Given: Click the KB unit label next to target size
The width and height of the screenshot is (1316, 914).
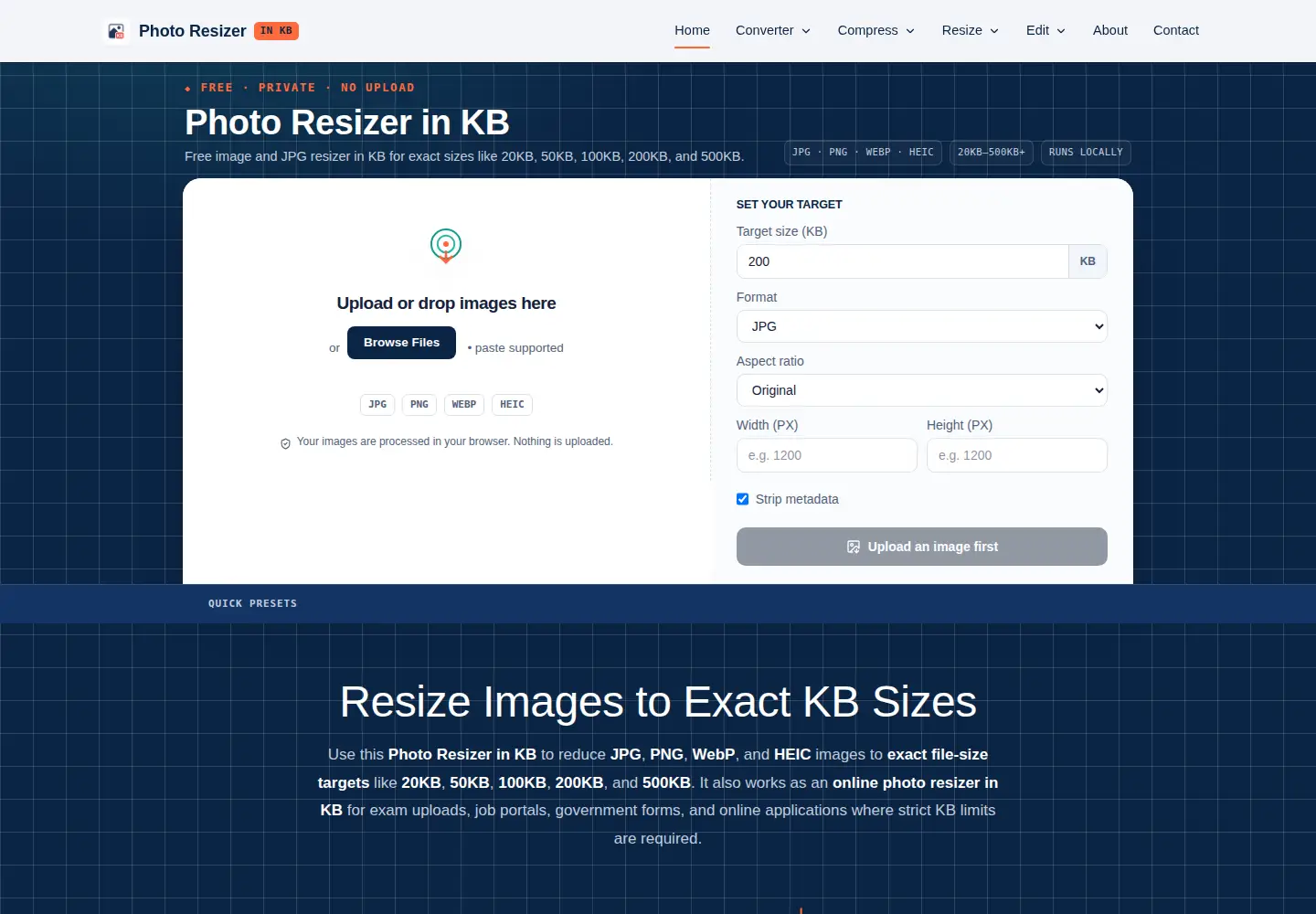Looking at the screenshot, I should click(1088, 261).
